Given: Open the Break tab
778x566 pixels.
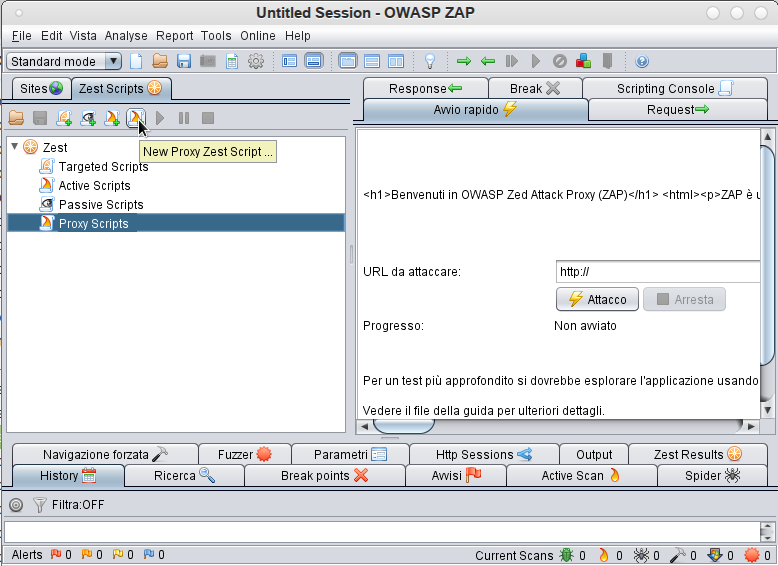Looking at the screenshot, I should (535, 89).
